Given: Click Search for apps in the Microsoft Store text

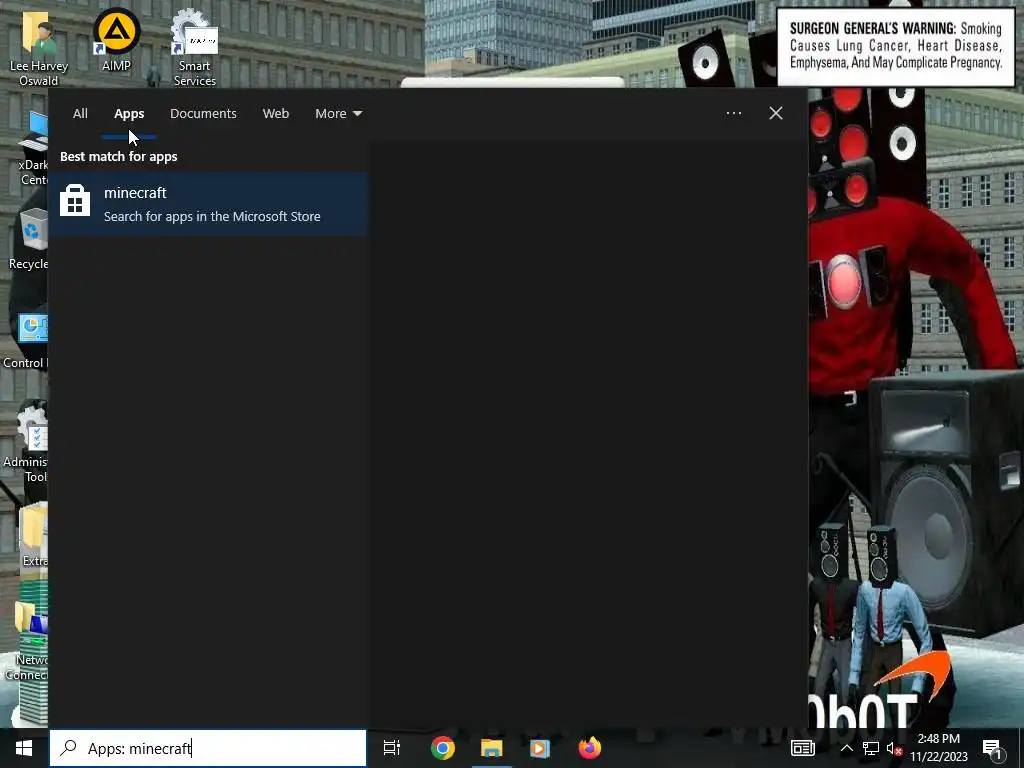Looking at the screenshot, I should 212,216.
